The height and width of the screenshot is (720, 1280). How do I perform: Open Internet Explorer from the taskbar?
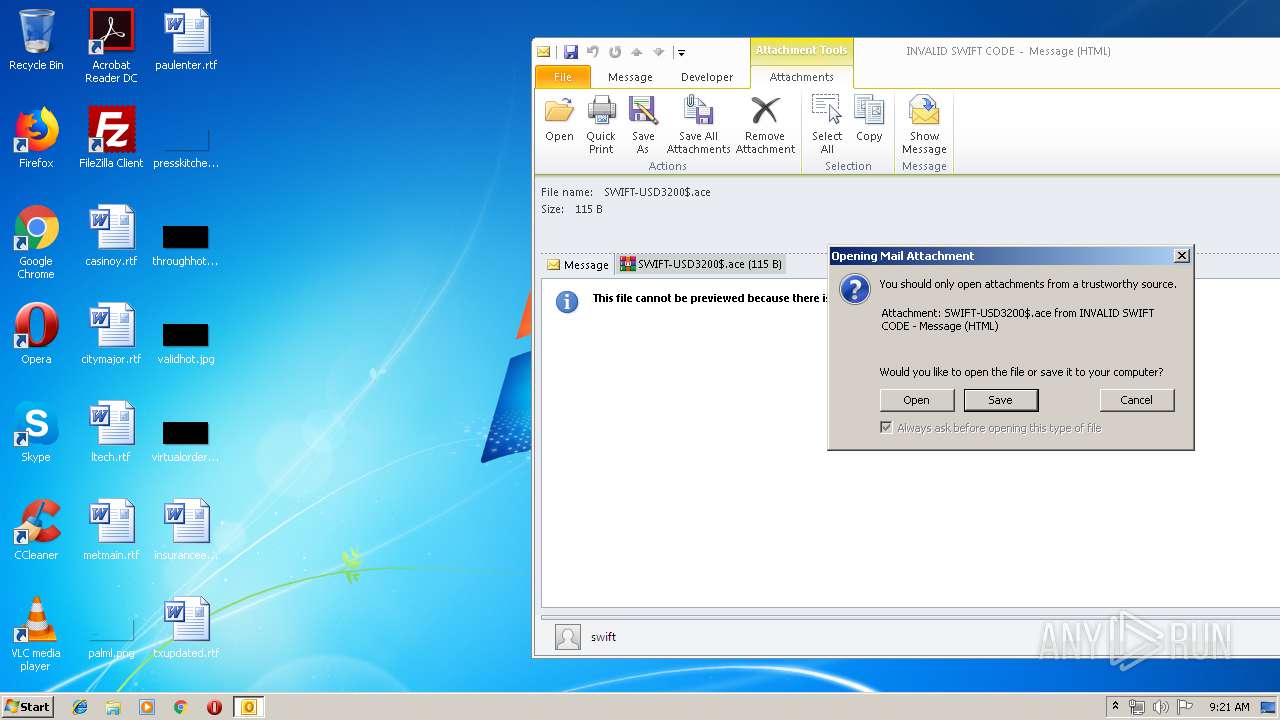[x=80, y=707]
